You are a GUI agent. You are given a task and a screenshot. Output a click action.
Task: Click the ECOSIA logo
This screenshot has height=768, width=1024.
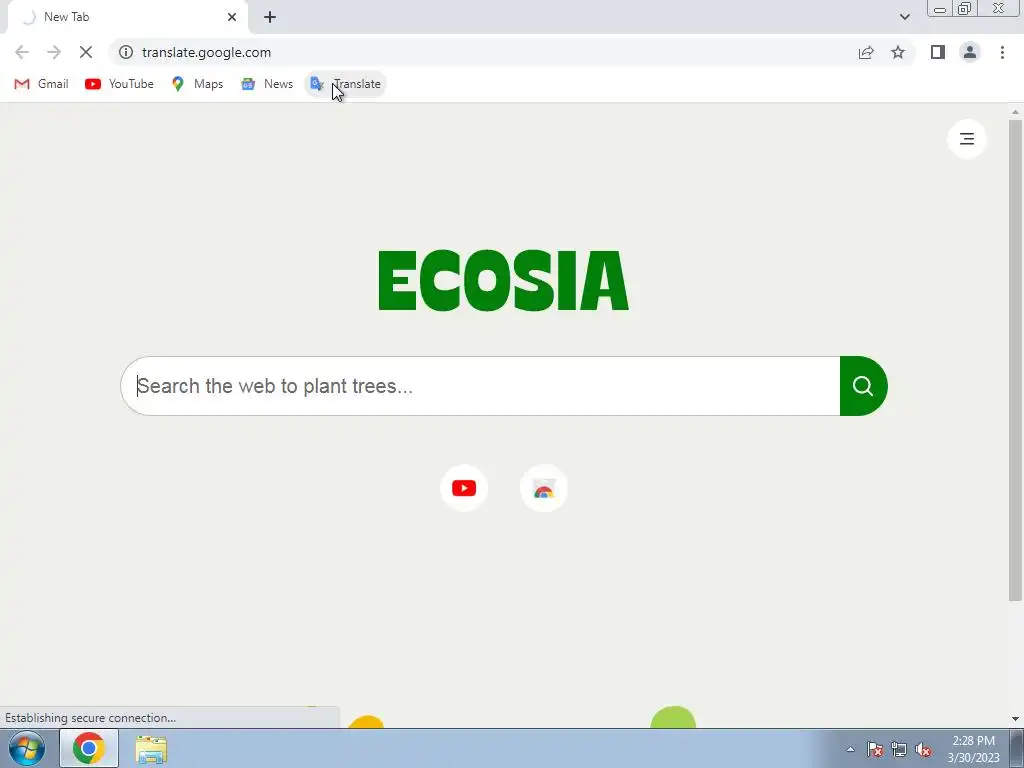click(504, 280)
